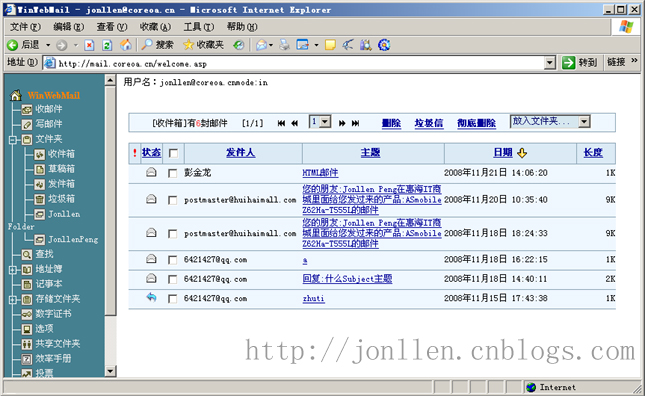Click the yellow note toolbar icon

pyautogui.click(x=330, y=45)
